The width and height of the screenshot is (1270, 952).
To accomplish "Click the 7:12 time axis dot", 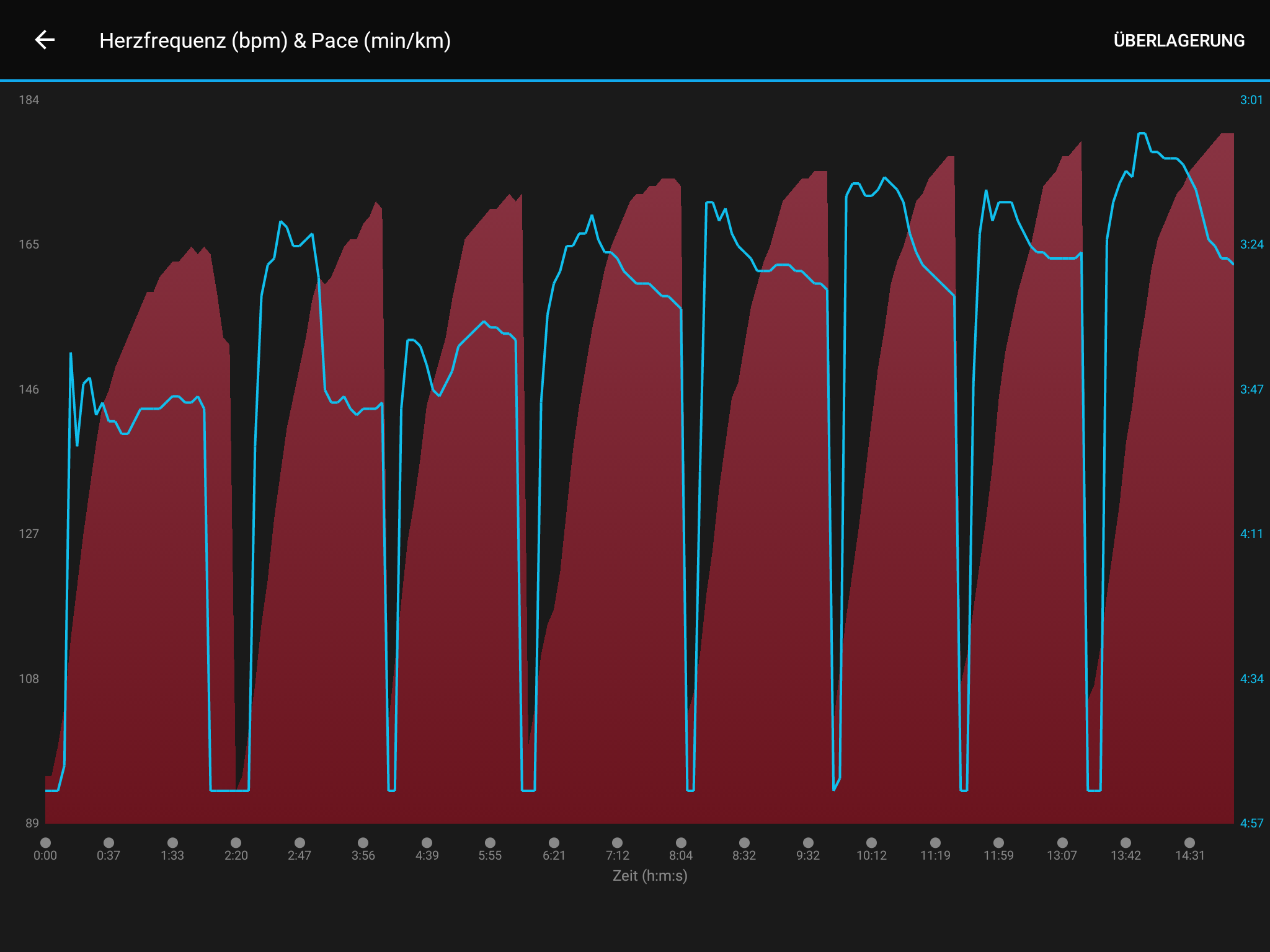I will tap(617, 842).
